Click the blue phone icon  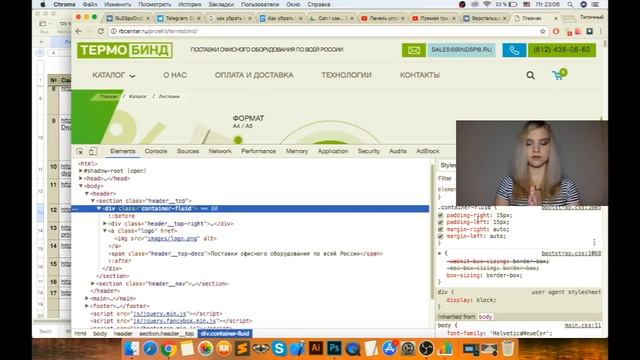[514, 50]
